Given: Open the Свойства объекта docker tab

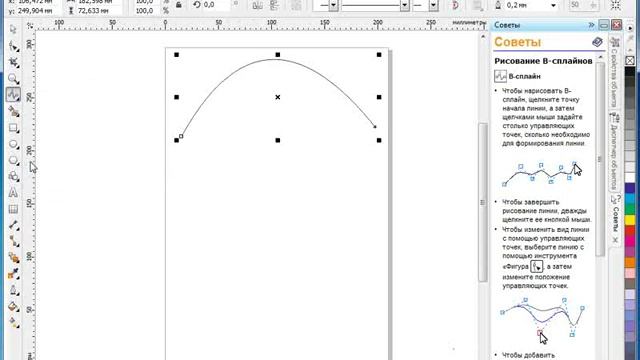Looking at the screenshot, I should coord(614,72).
